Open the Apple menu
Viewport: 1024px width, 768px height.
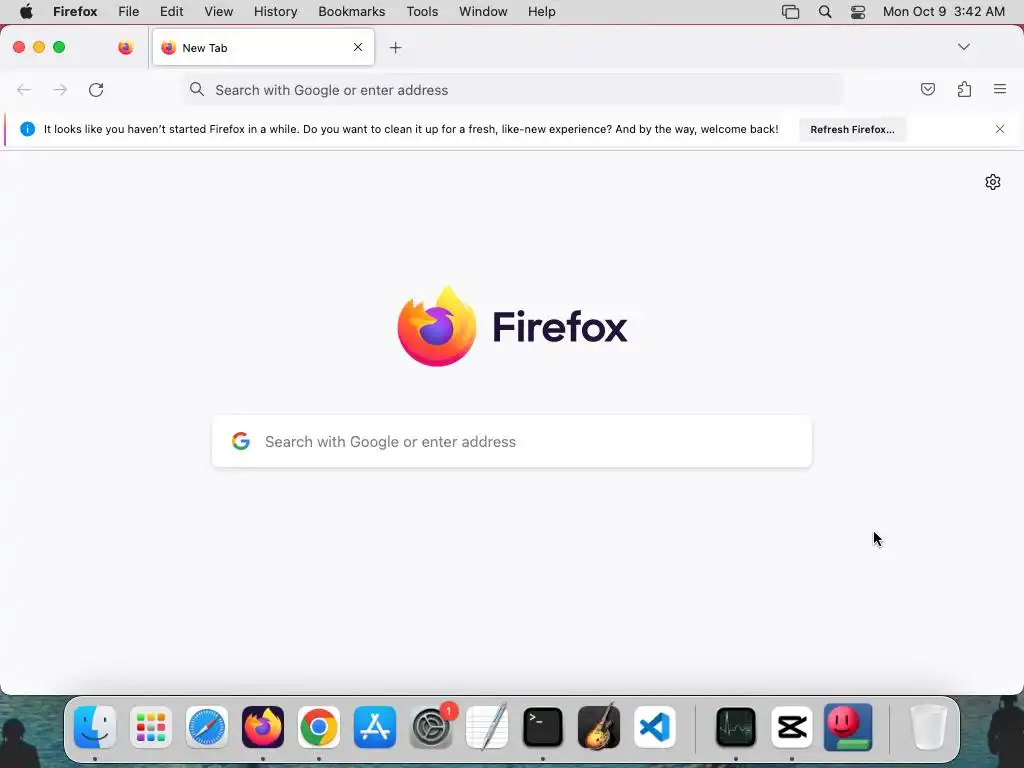26,12
